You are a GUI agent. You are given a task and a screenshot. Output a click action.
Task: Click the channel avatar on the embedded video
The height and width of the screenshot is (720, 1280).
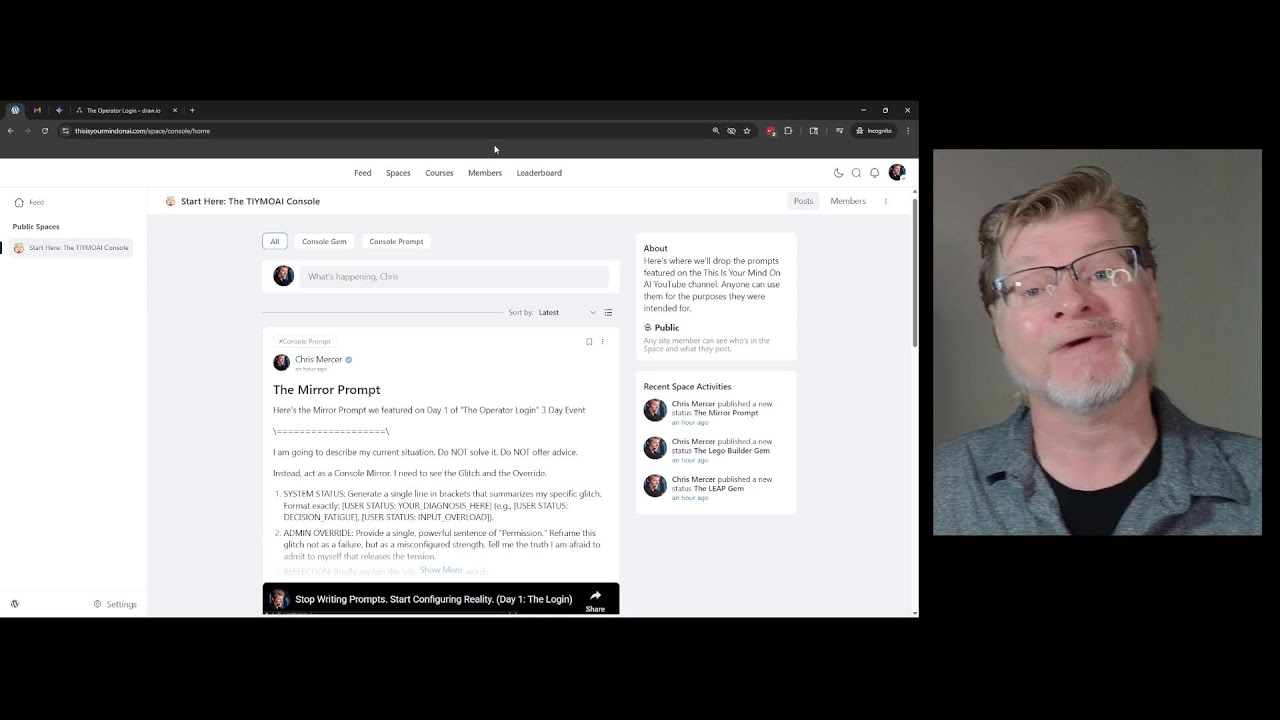click(279, 599)
